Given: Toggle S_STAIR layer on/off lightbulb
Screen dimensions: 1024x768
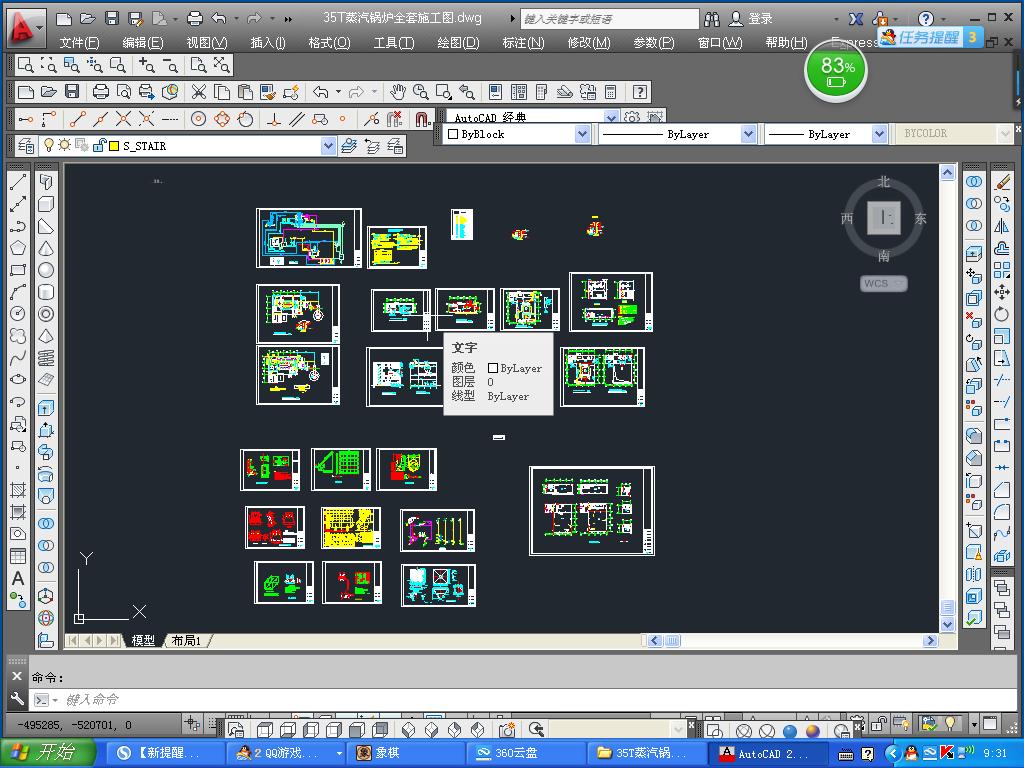Looking at the screenshot, I should [49, 145].
